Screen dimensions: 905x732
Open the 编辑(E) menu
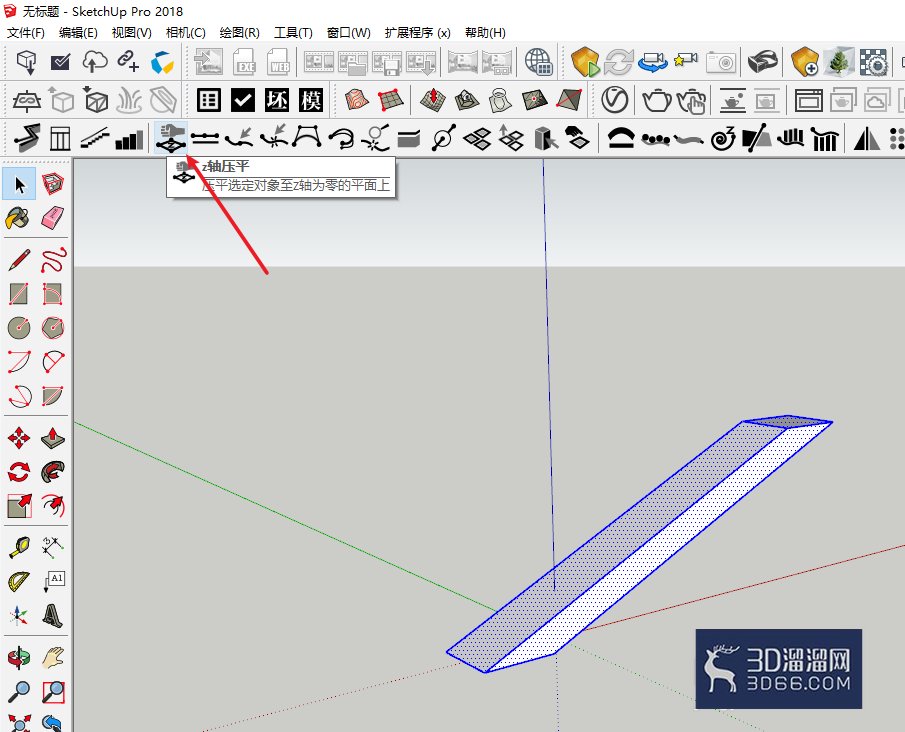(78, 33)
